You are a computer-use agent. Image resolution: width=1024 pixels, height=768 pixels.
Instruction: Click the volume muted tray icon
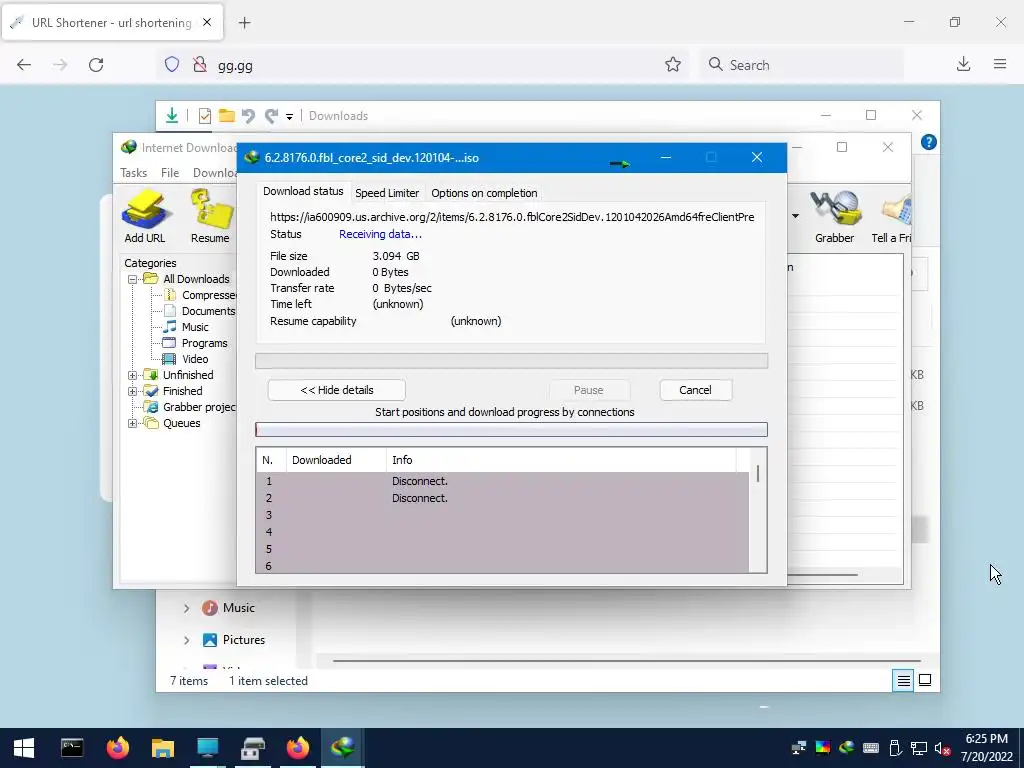click(x=942, y=749)
